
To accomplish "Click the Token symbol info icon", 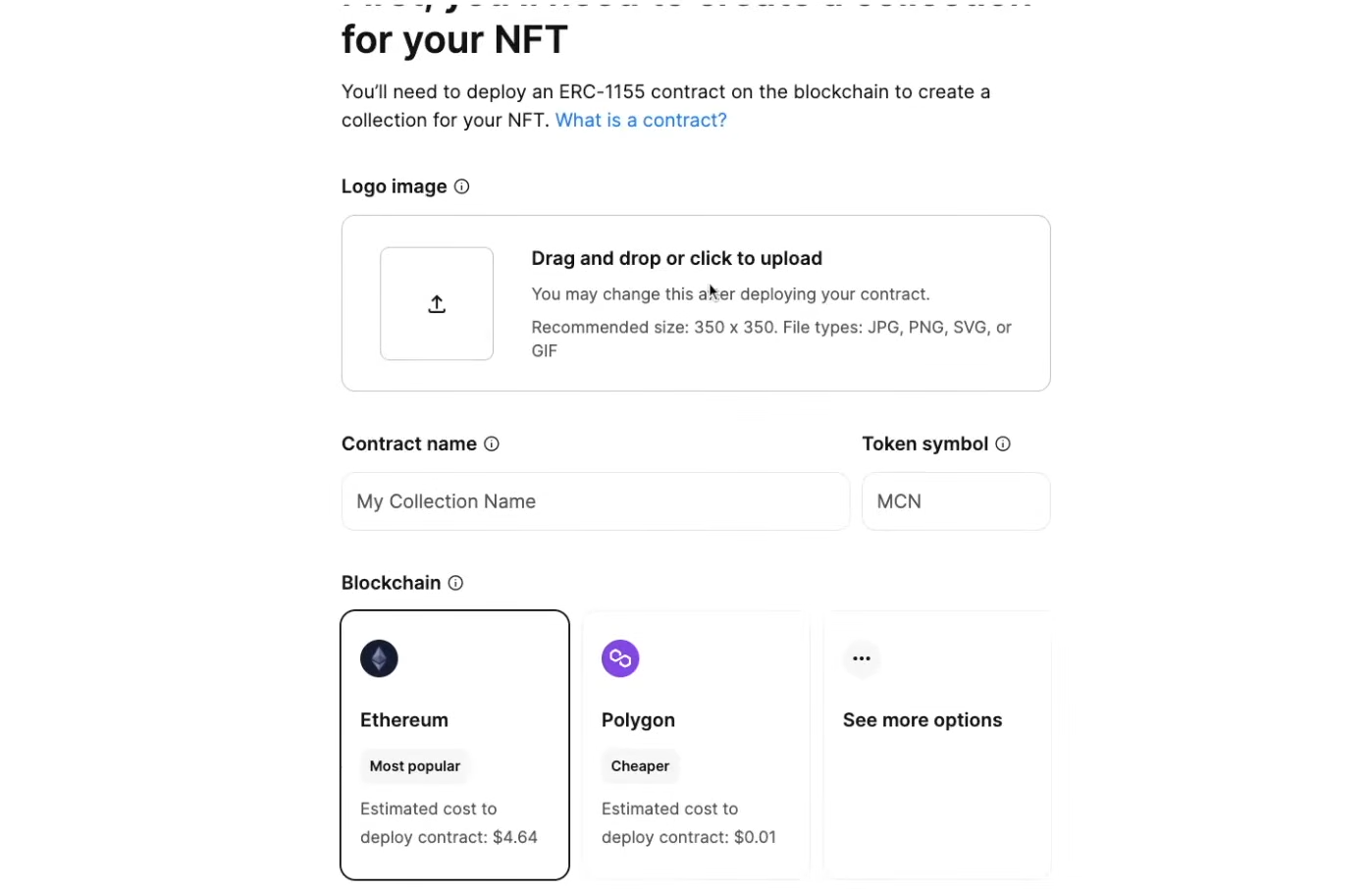I will 1003,444.
